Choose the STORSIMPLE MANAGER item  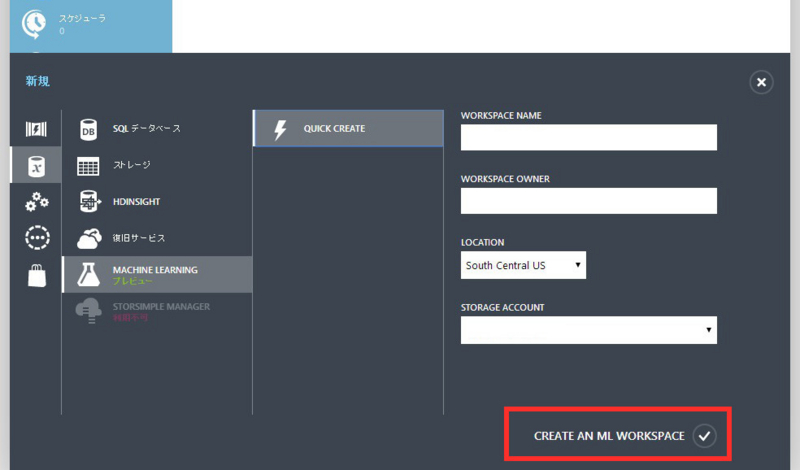tap(158, 311)
